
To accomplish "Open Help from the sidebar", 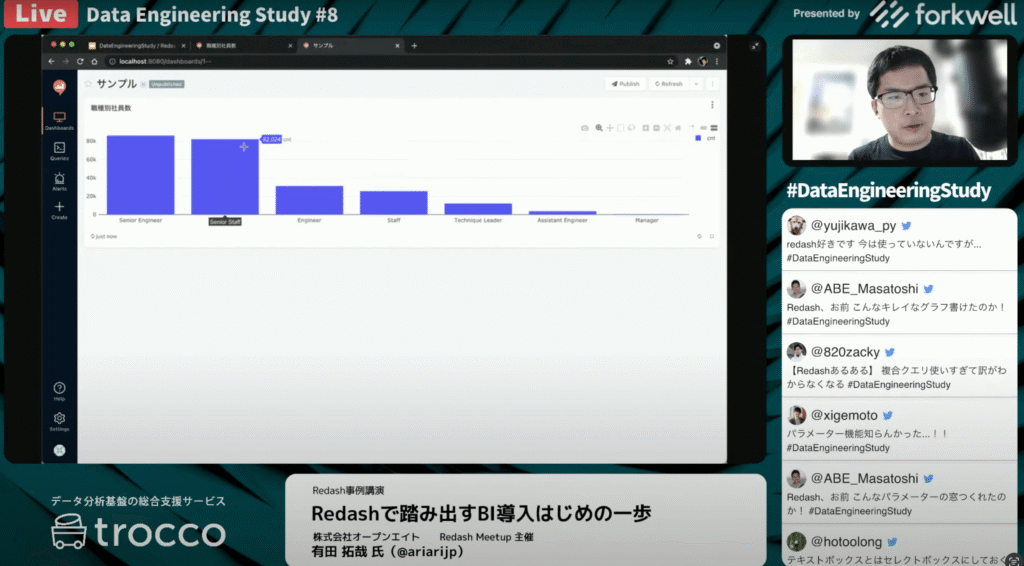I will click(59, 390).
